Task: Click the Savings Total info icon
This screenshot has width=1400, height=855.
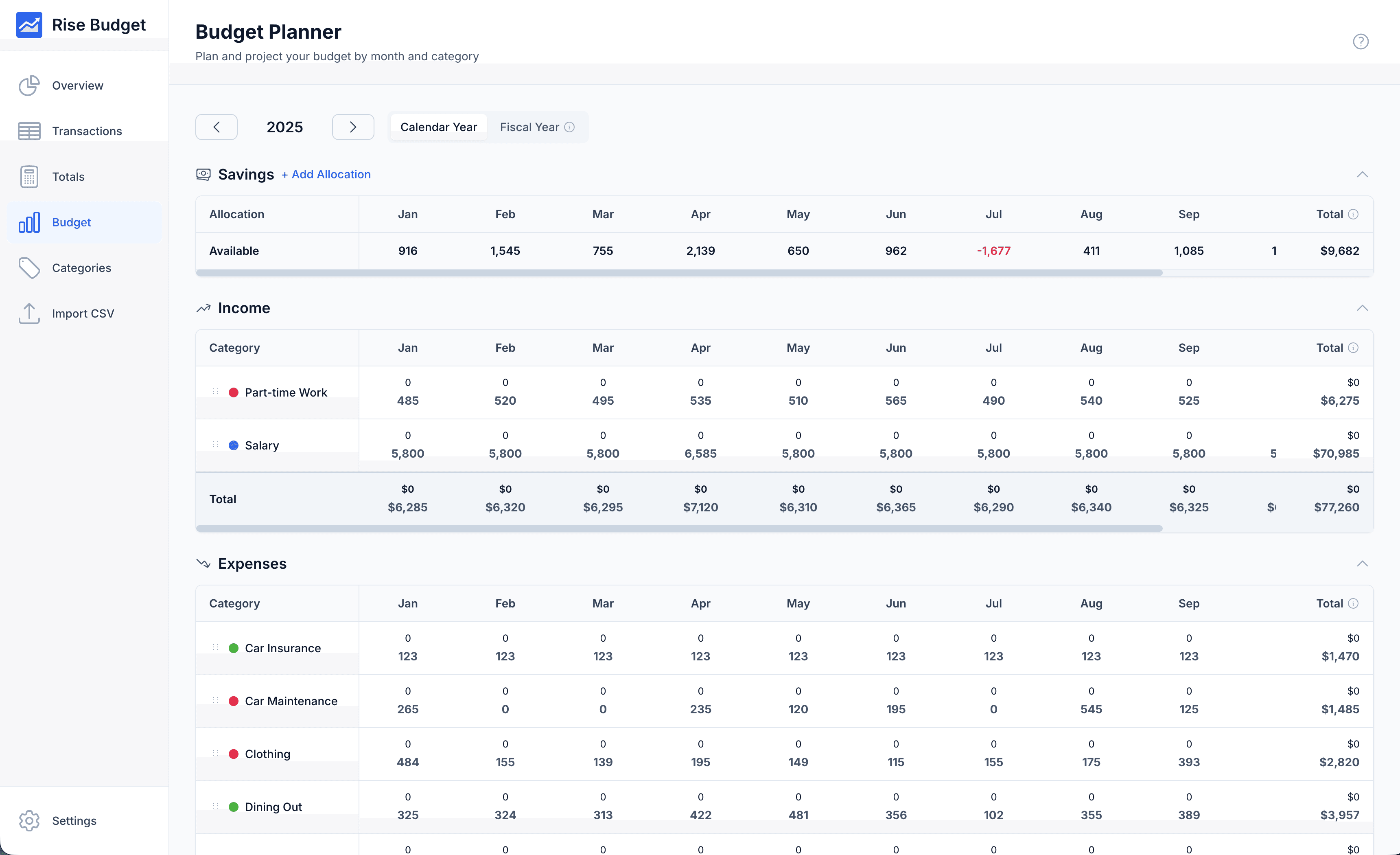Action: coord(1354,214)
